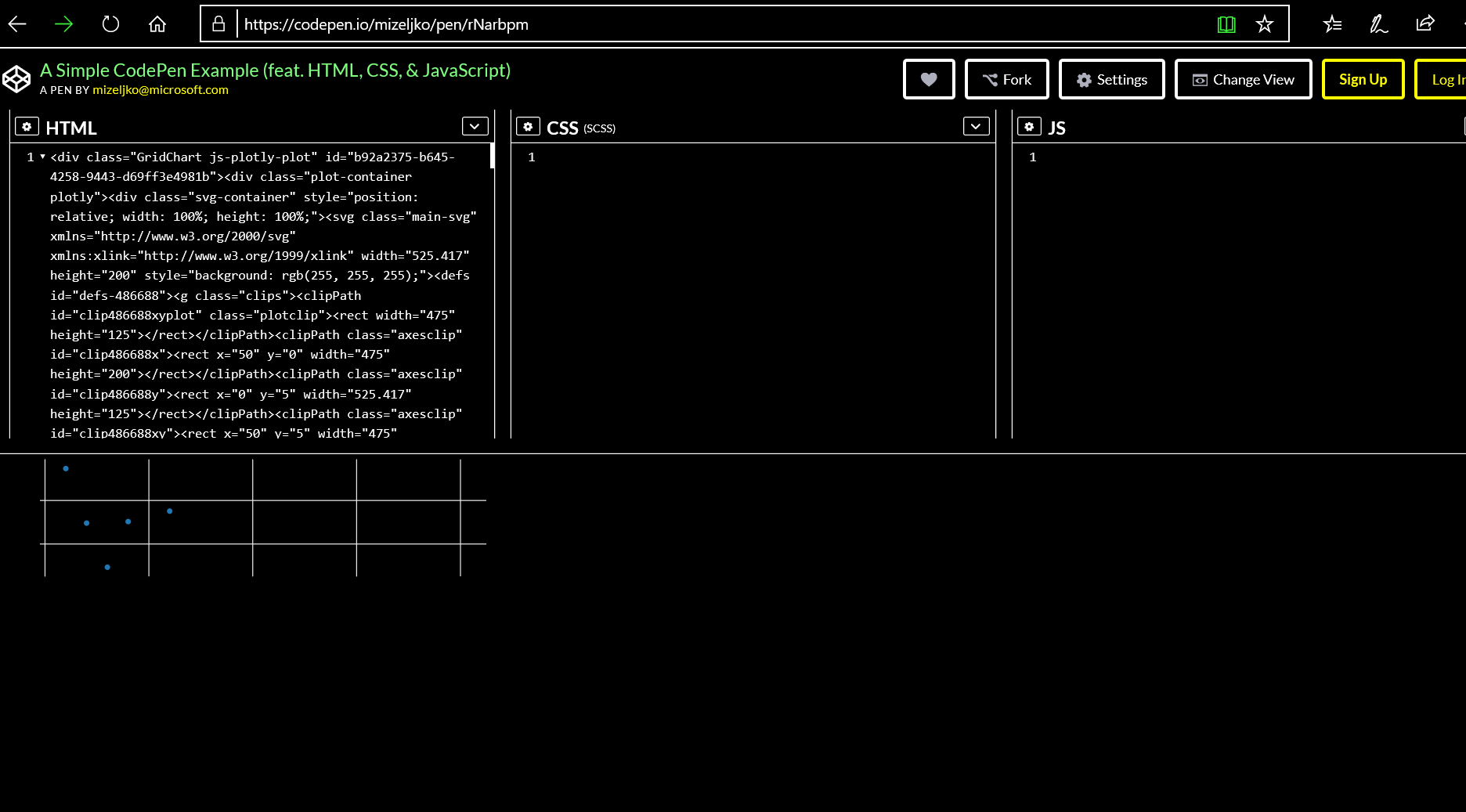This screenshot has width=1466, height=812.
Task: Open the favorites hub icon
Action: pyautogui.click(x=1332, y=24)
